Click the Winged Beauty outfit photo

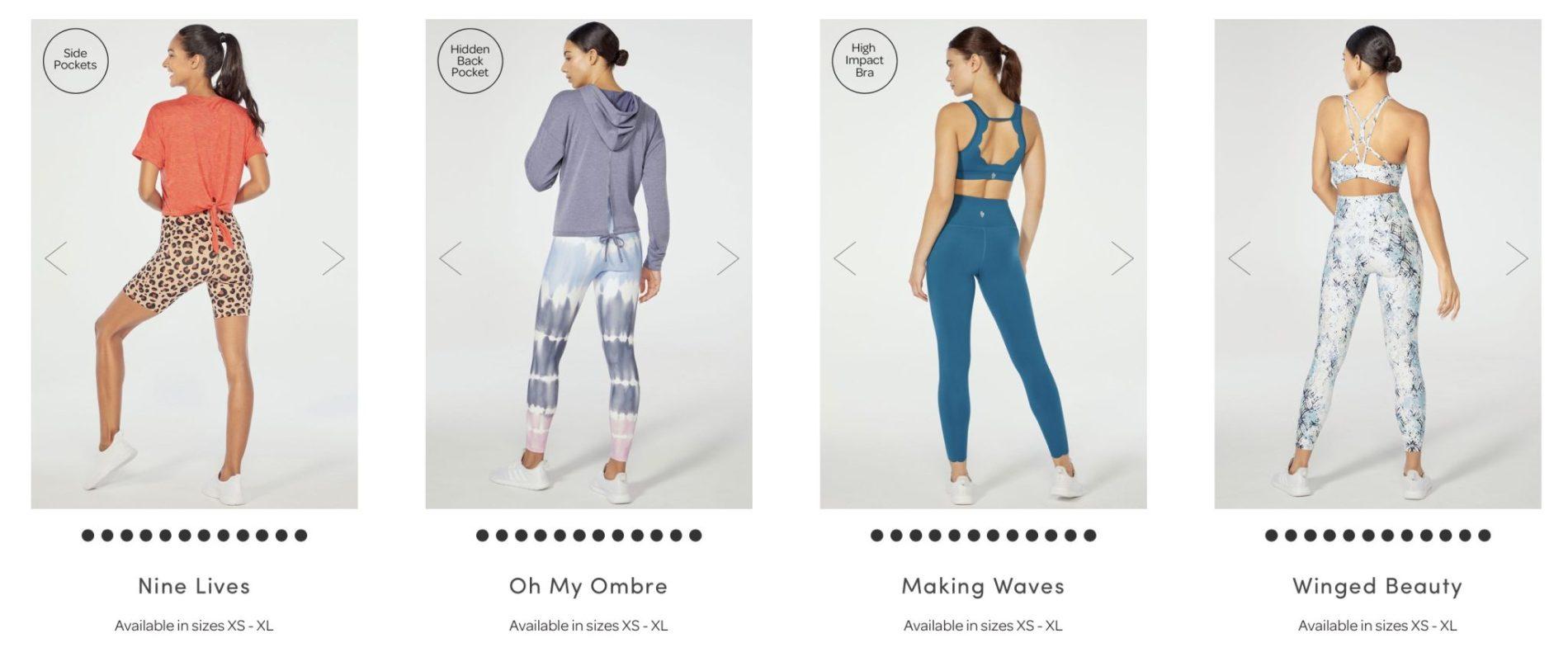click(x=1377, y=264)
